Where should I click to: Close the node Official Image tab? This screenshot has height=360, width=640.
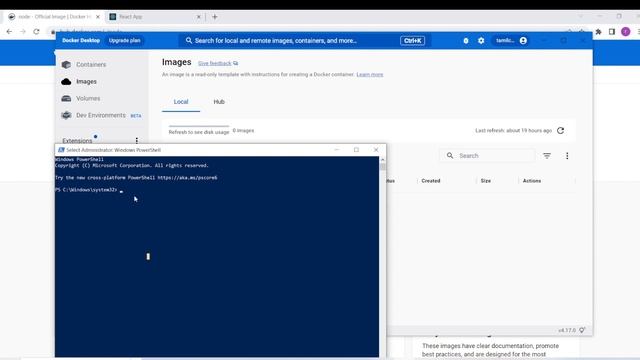point(98,17)
